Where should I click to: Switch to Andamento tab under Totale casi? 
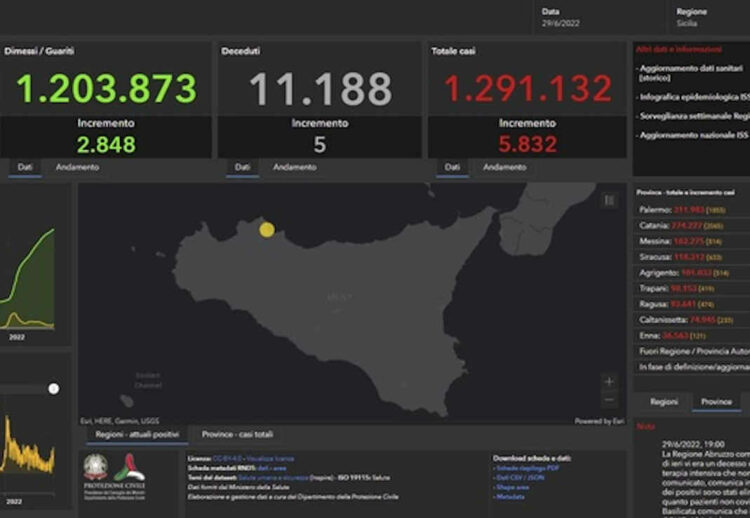coord(505,167)
